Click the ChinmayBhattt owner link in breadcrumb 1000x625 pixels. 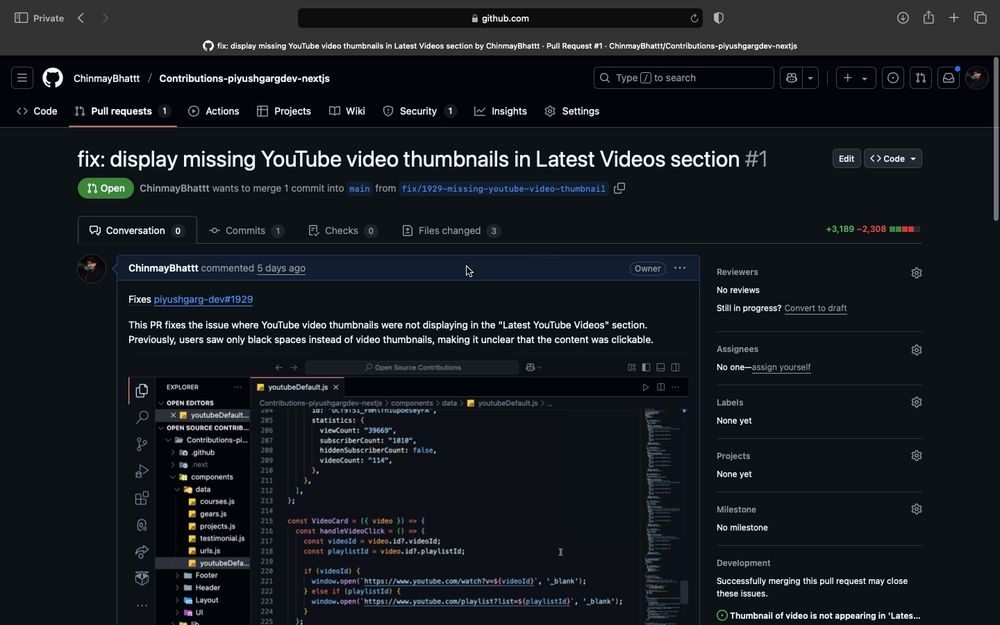tap(107, 78)
